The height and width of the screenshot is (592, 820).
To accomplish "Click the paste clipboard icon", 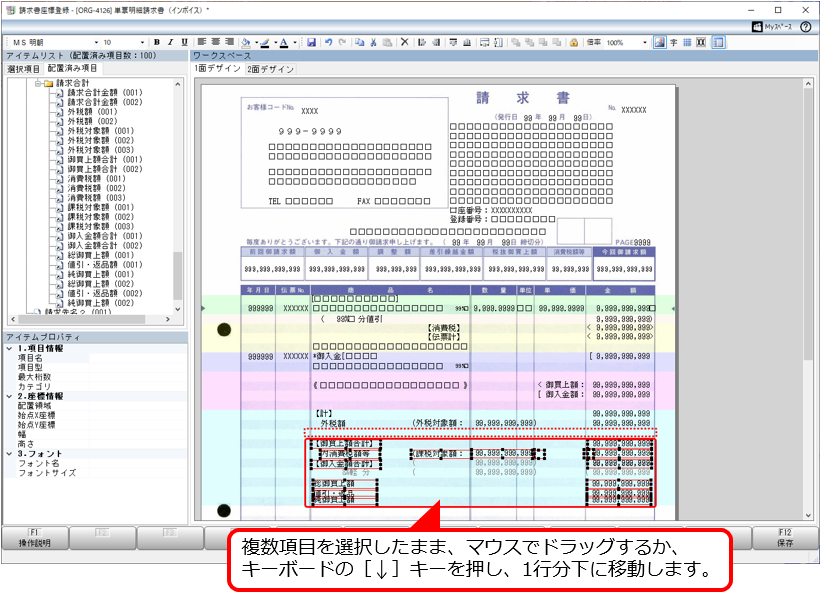I will [387, 42].
